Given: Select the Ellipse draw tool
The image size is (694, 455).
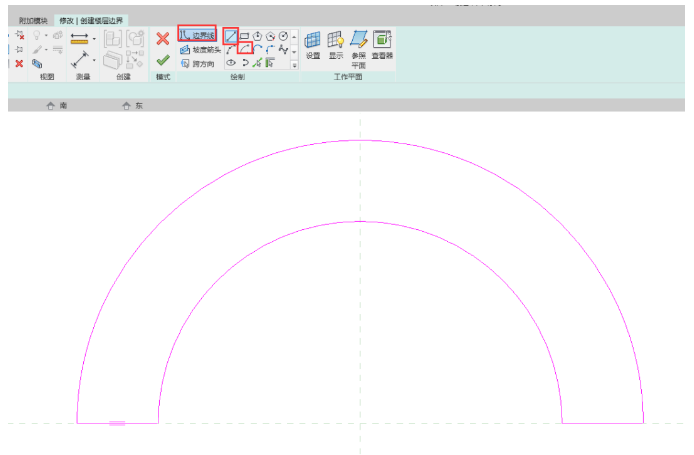Looking at the screenshot, I should click(x=231, y=63).
